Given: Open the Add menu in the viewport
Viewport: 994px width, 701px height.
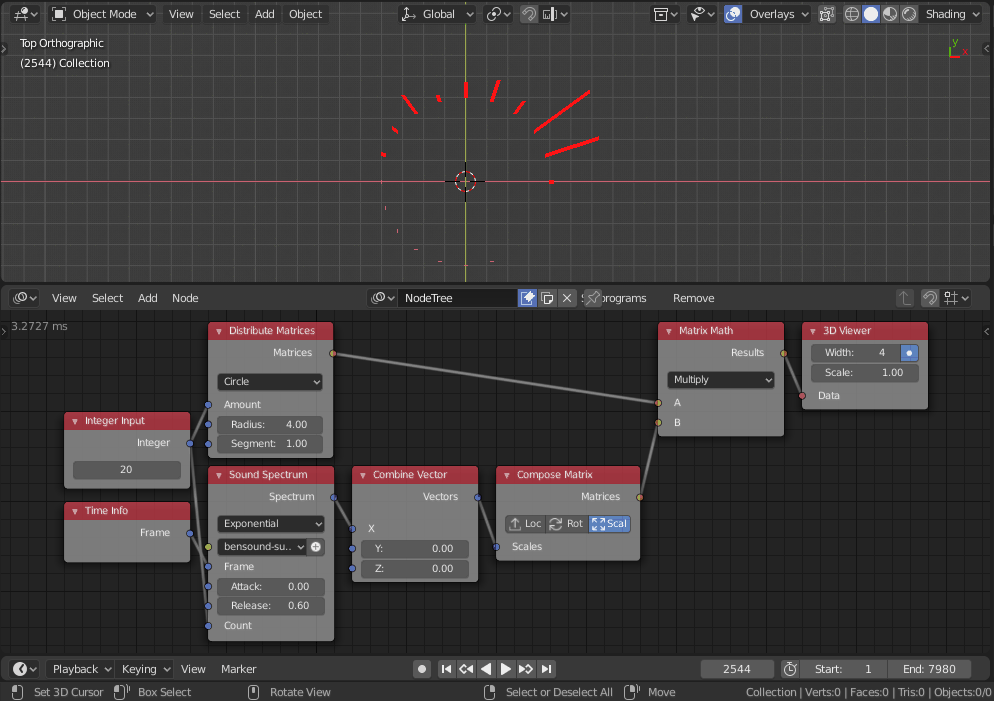Looking at the screenshot, I should pyautogui.click(x=263, y=14).
